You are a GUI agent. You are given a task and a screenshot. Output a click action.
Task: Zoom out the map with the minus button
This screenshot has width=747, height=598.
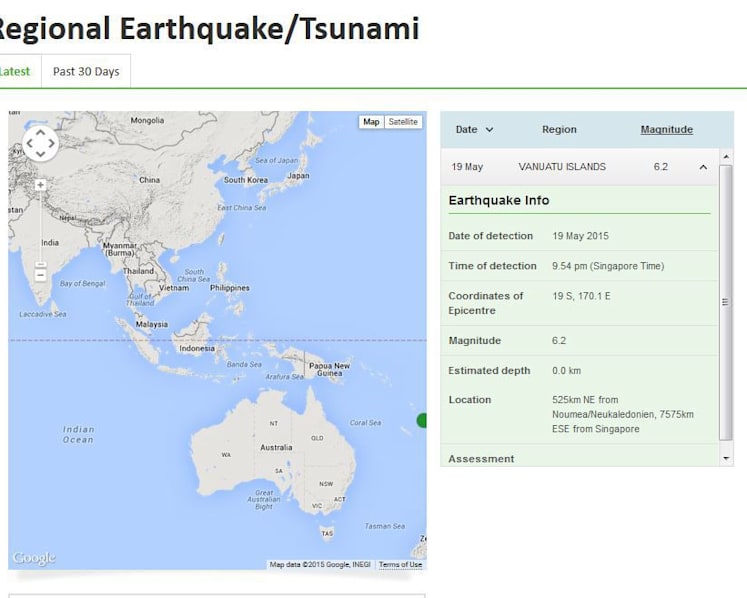[40, 275]
